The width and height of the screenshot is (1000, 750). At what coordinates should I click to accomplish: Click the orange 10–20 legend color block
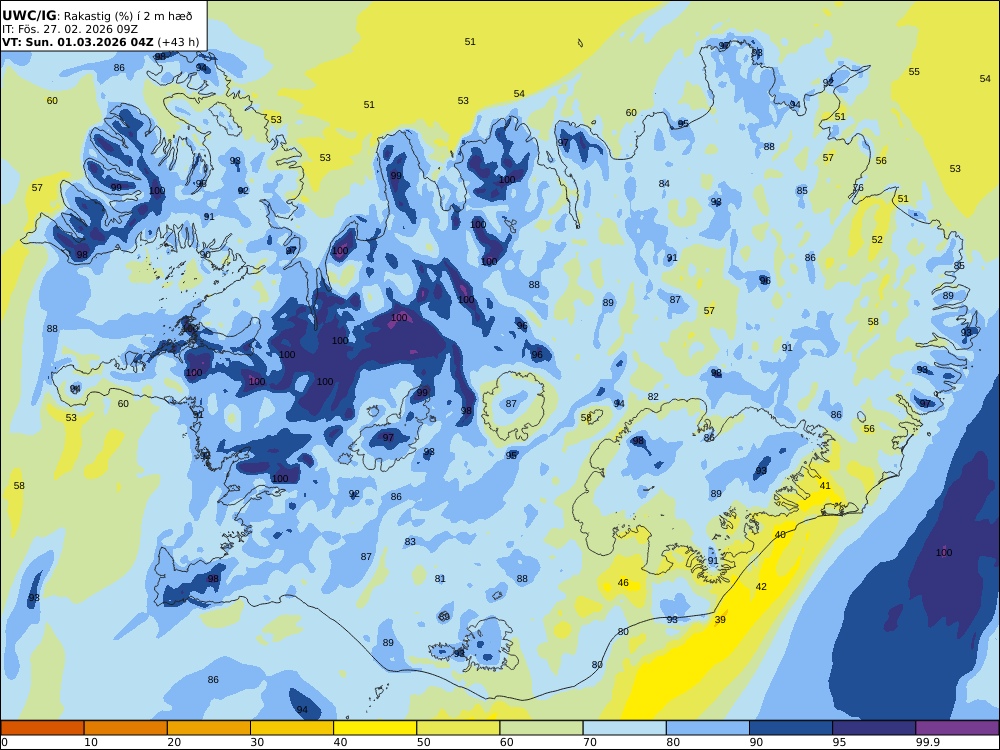click(126, 728)
